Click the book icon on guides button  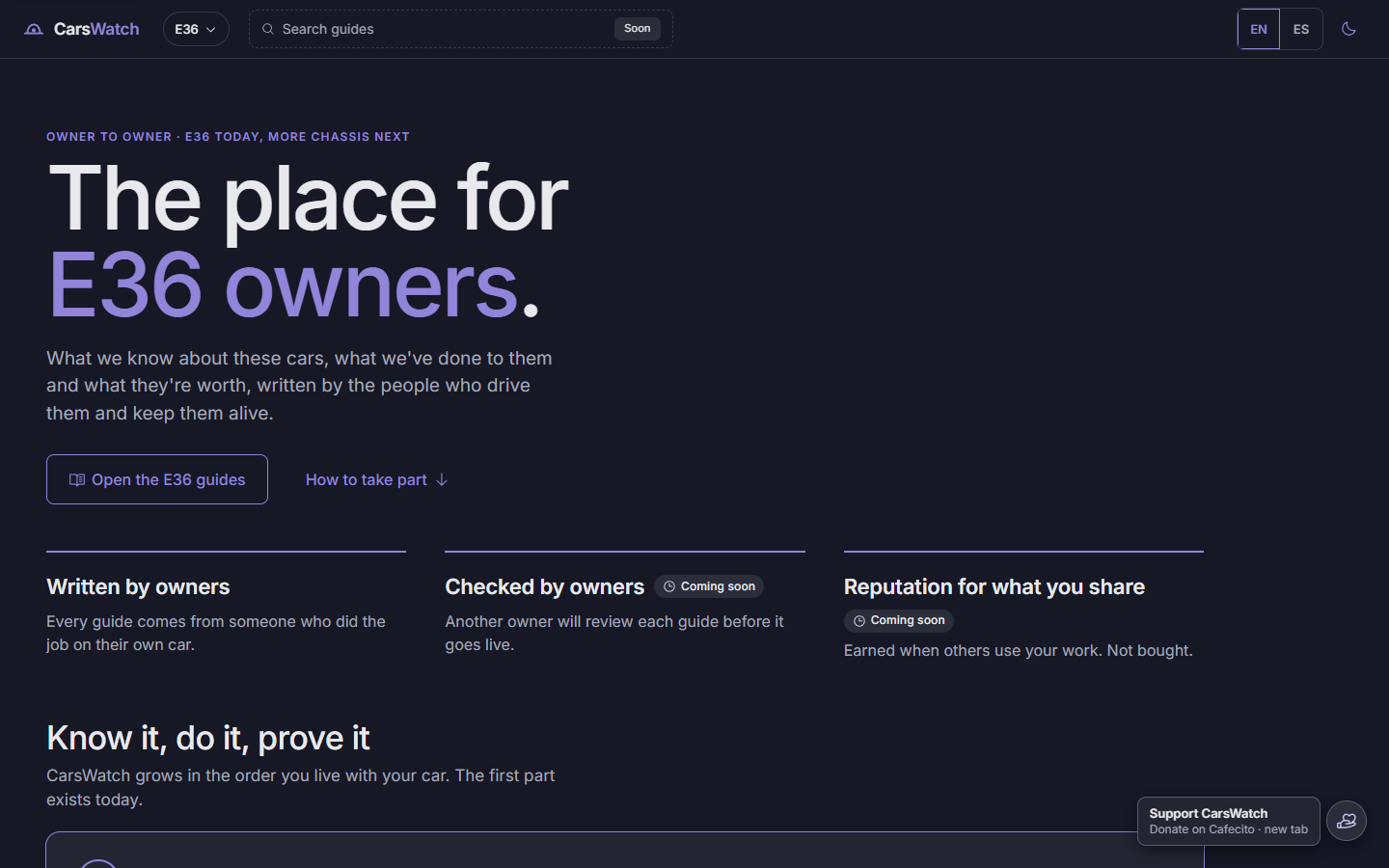(x=77, y=480)
